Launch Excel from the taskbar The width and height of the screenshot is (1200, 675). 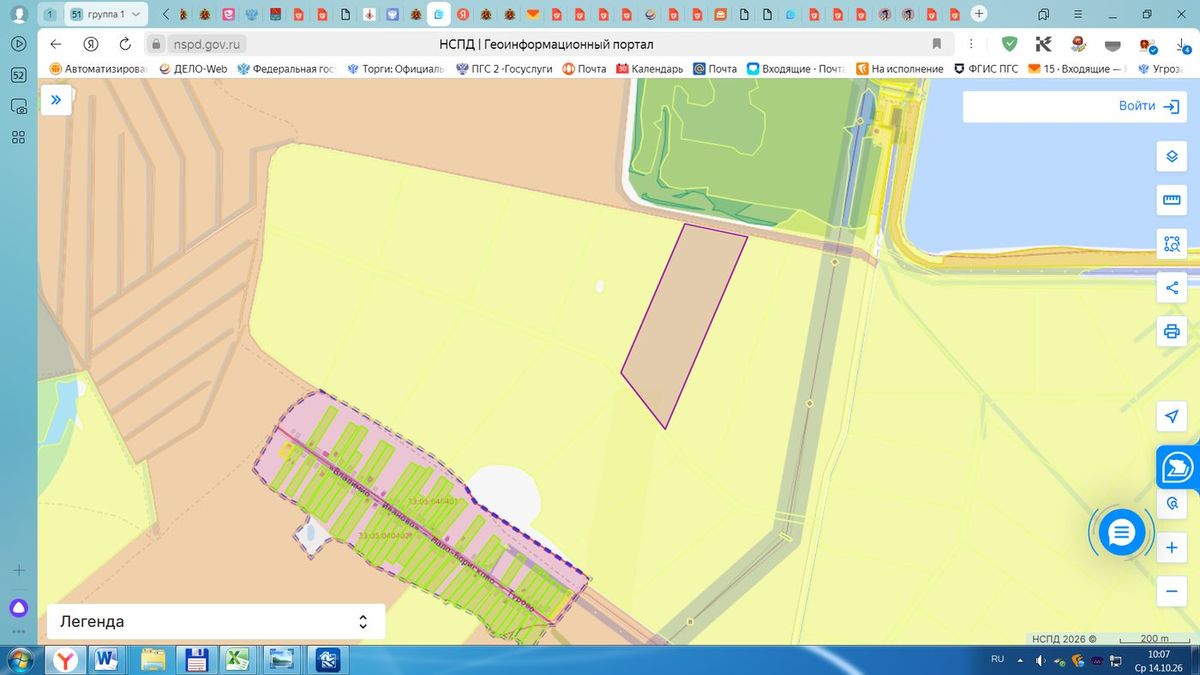click(236, 660)
